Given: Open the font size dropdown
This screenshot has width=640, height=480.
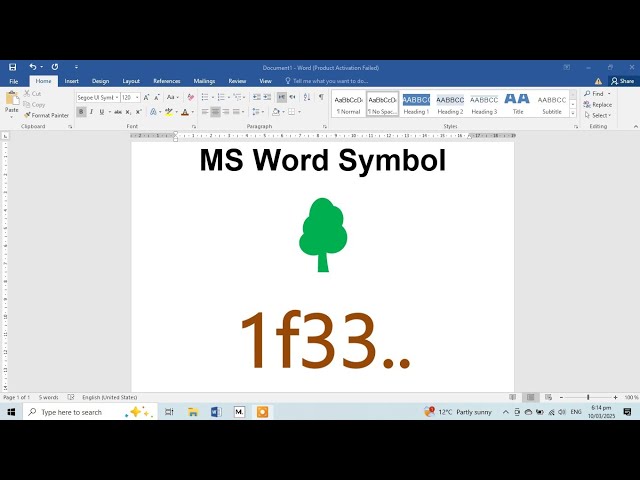Looking at the screenshot, I should click(x=137, y=98).
